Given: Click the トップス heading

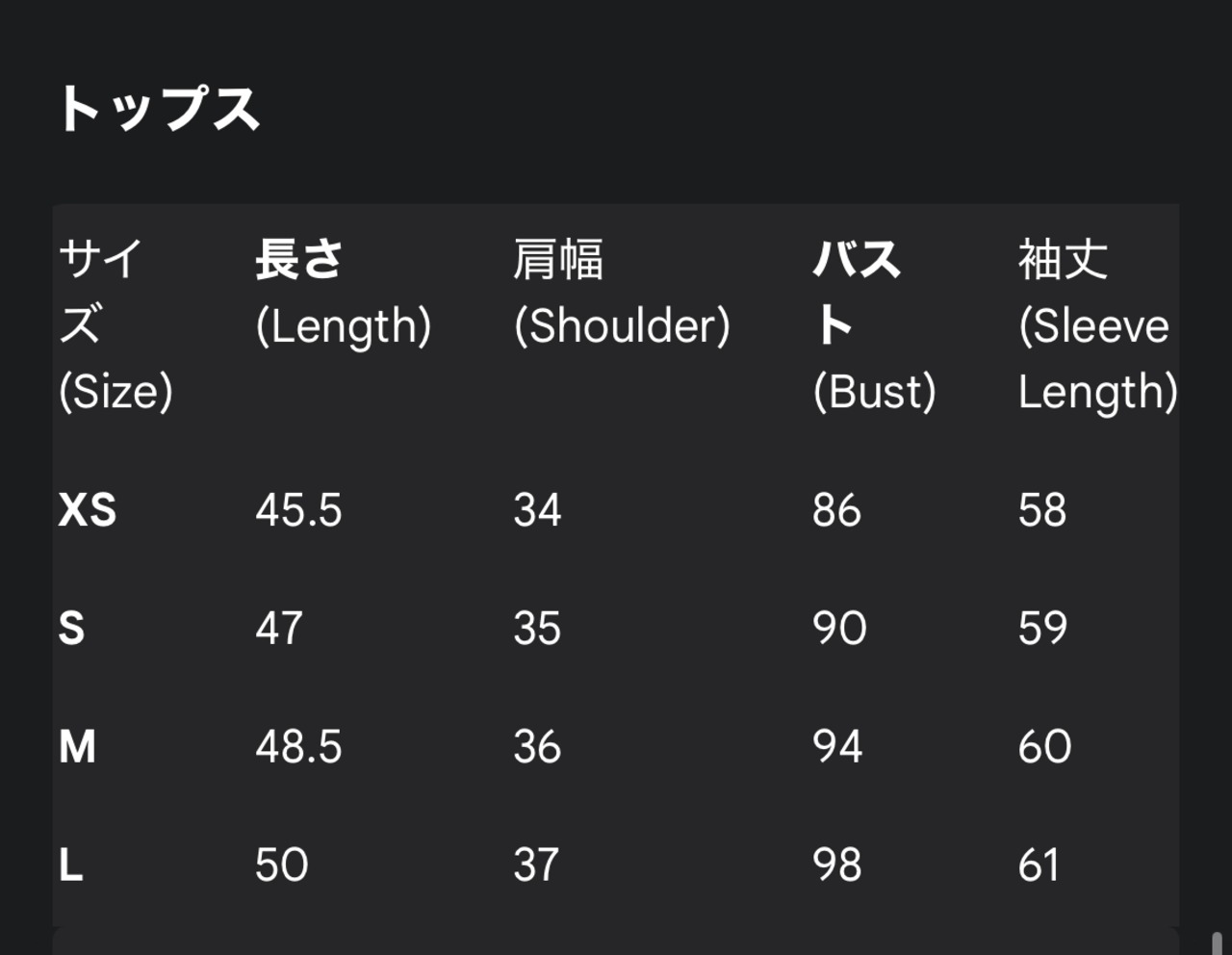Looking at the screenshot, I should pos(159,109).
